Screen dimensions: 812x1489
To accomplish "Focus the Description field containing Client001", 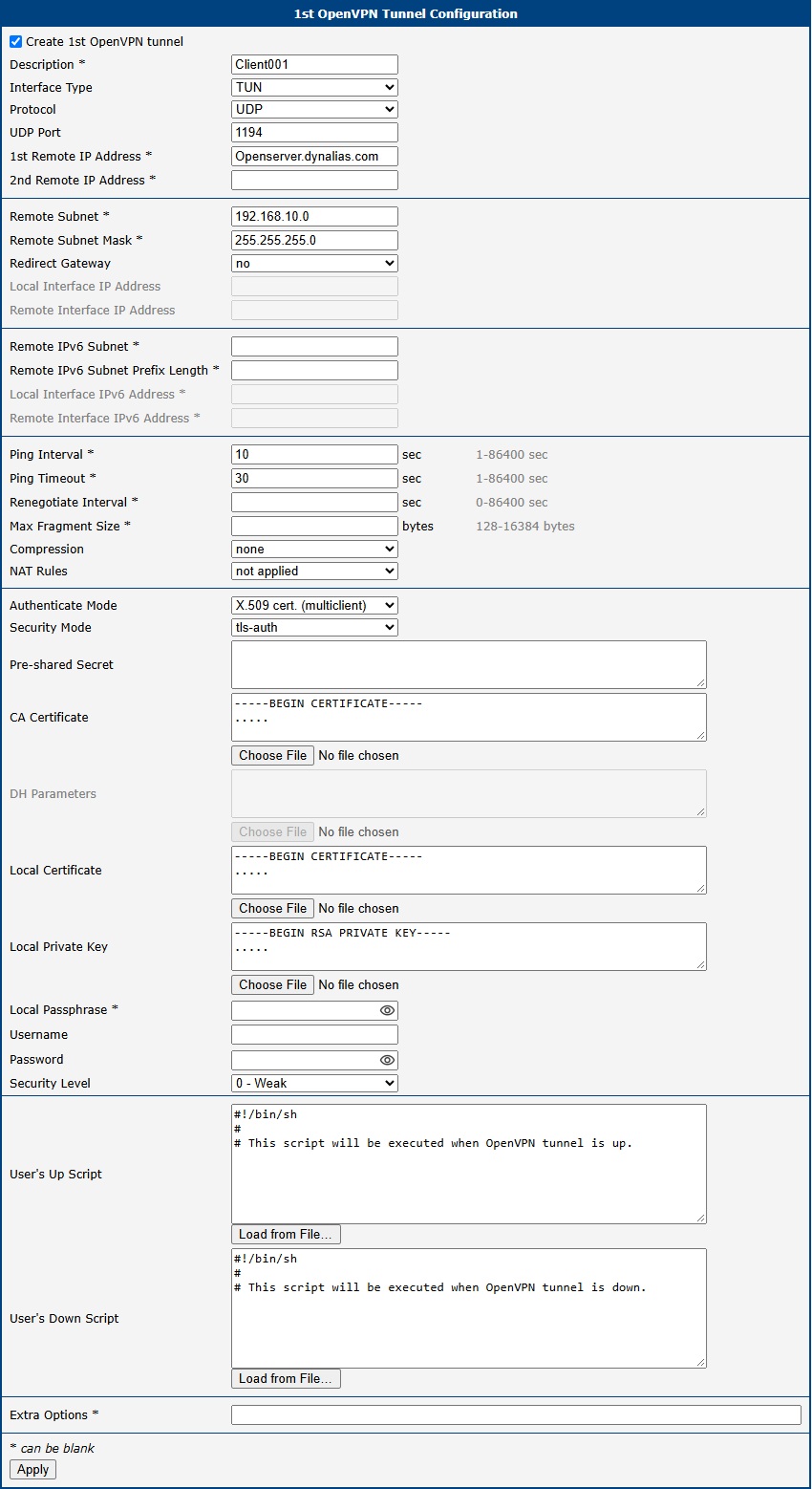I will (x=314, y=64).
